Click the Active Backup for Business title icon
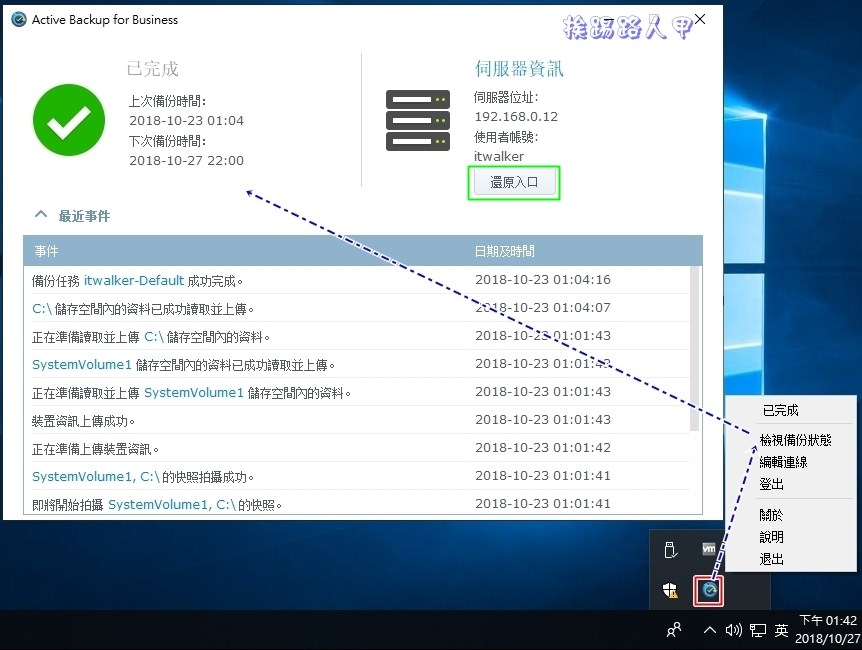 [x=19, y=20]
